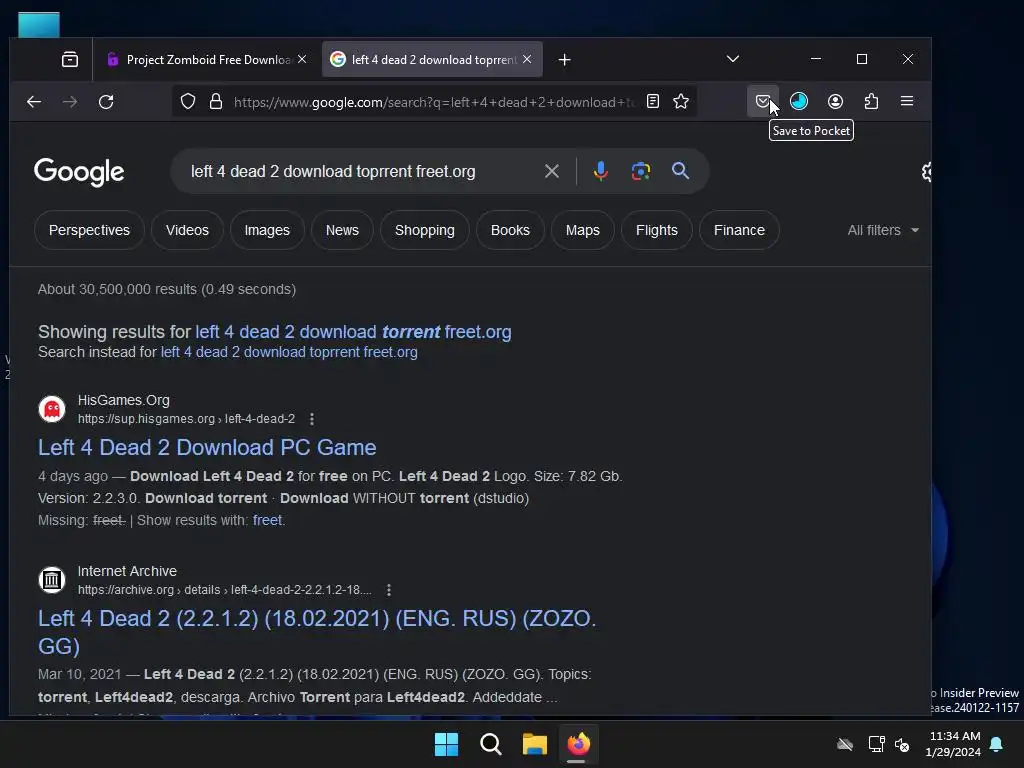Filter results by Finance
Image resolution: width=1024 pixels, height=768 pixels.
coord(739,230)
